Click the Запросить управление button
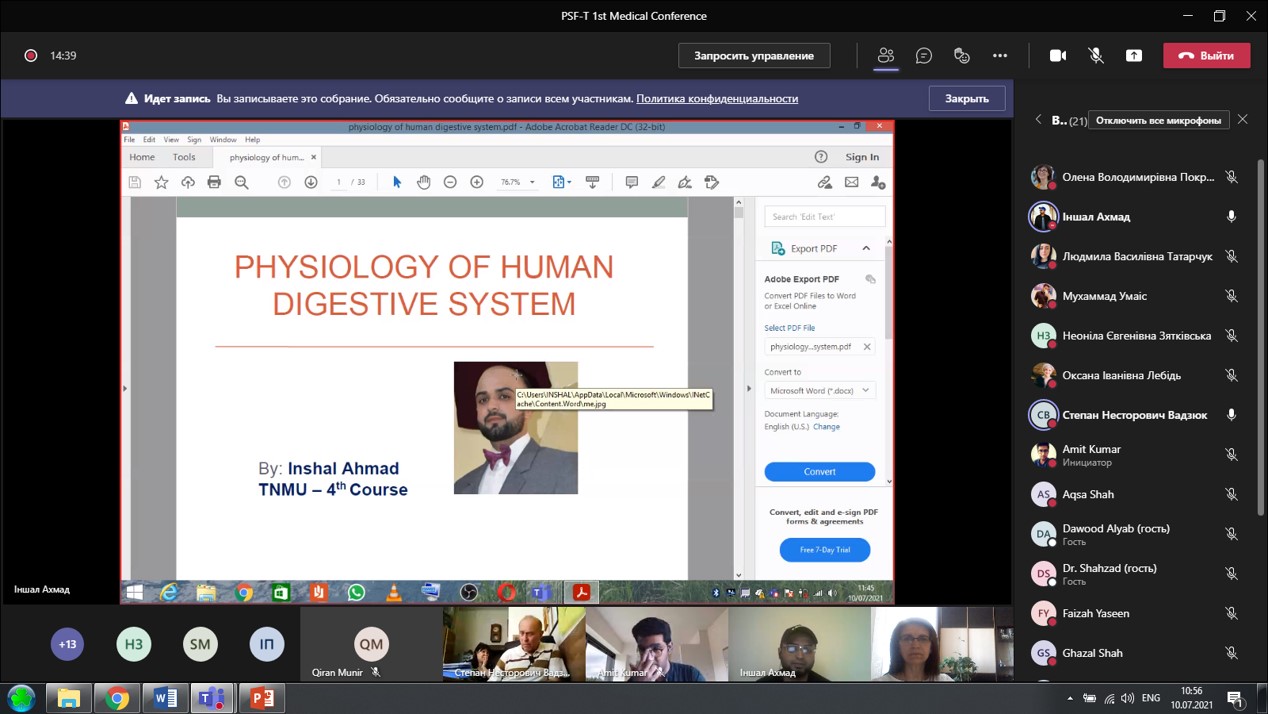This screenshot has width=1268, height=714. coord(754,56)
